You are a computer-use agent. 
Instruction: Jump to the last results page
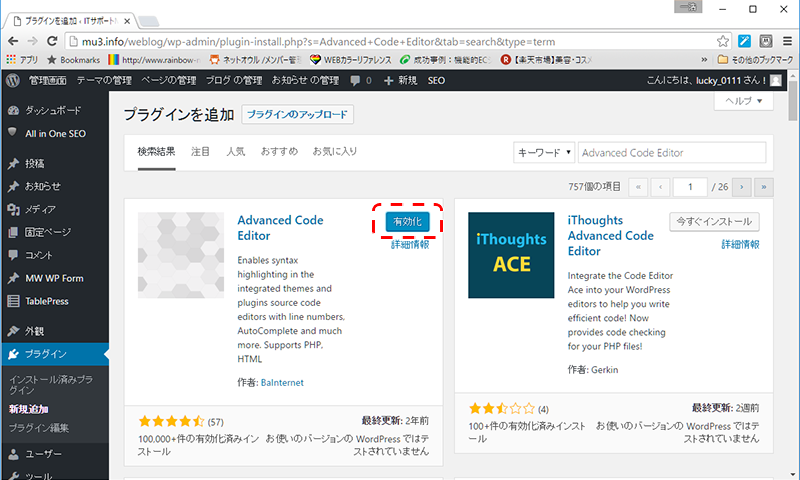click(764, 187)
